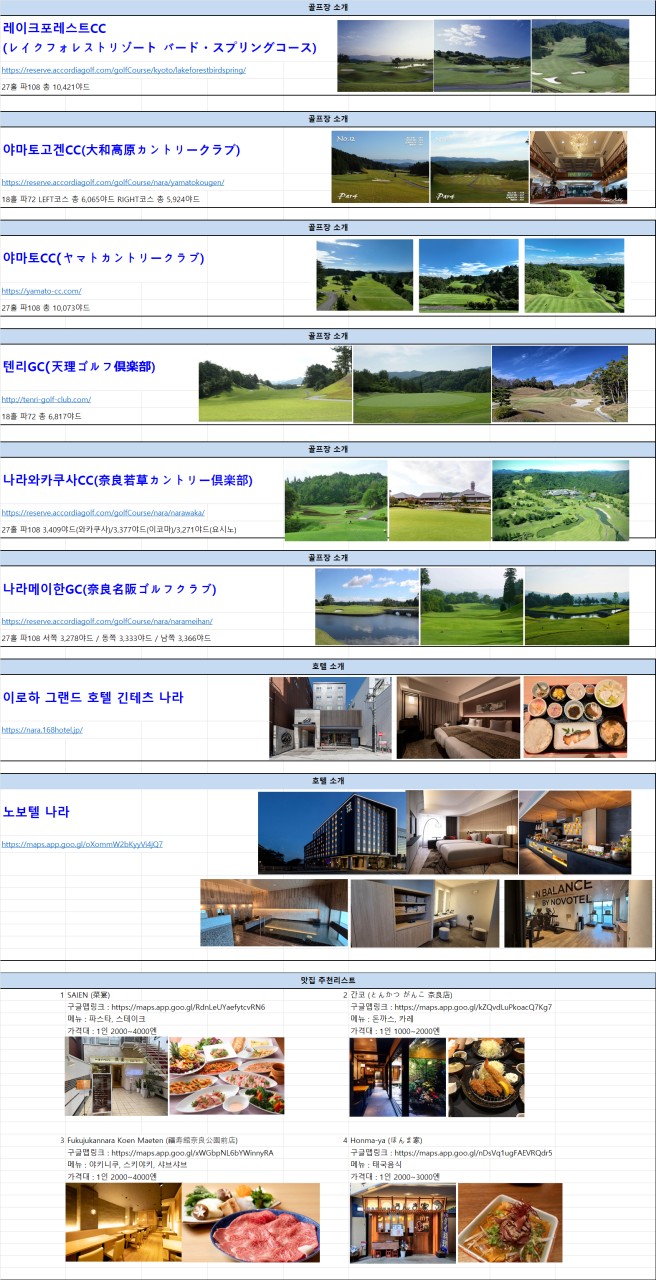Open the narawaka reservation link
The image size is (656, 1280).
pos(103,513)
